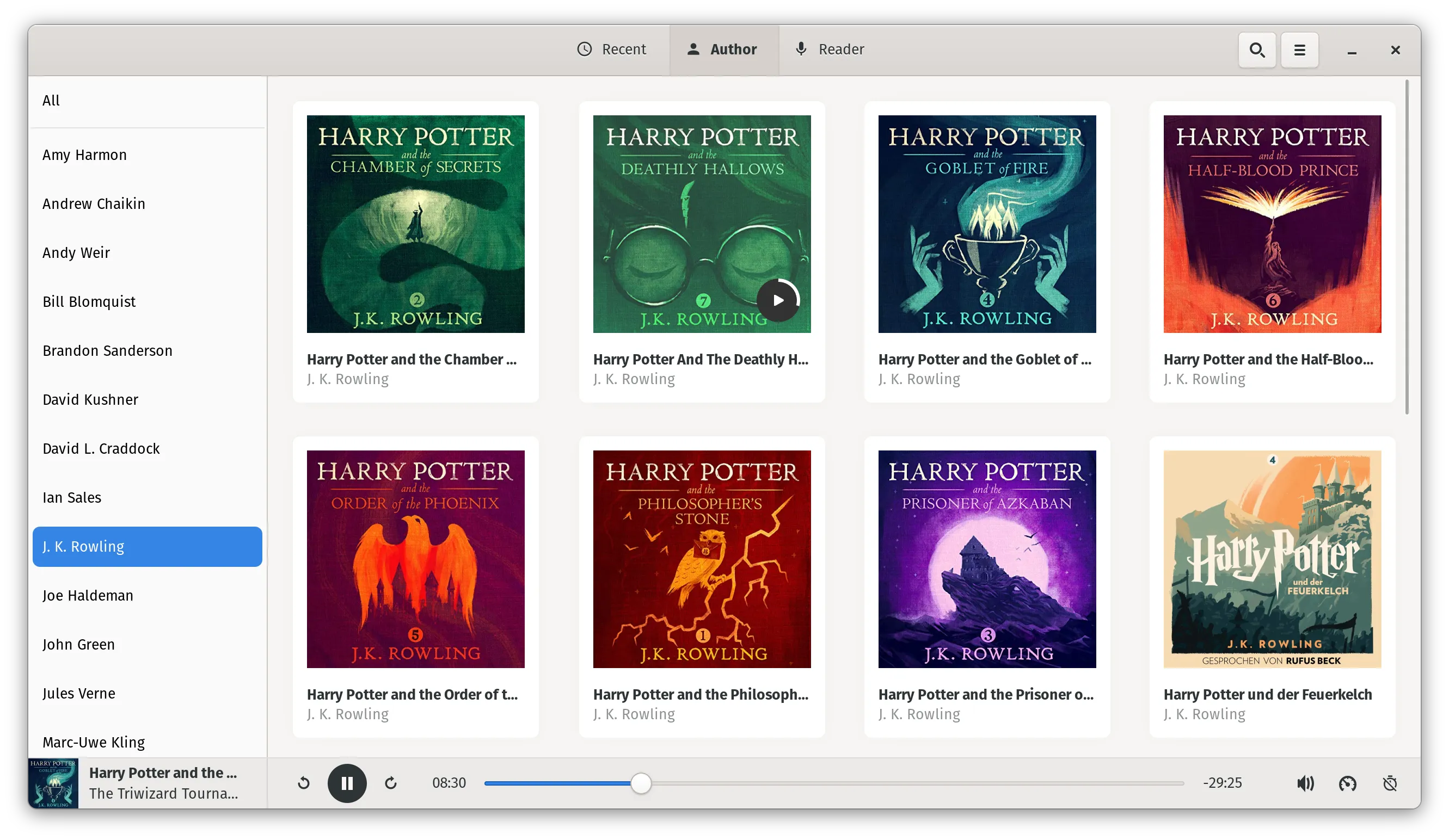Click now-playing Goblet of Fire thumbnail
1449x840 pixels.
coord(53,783)
